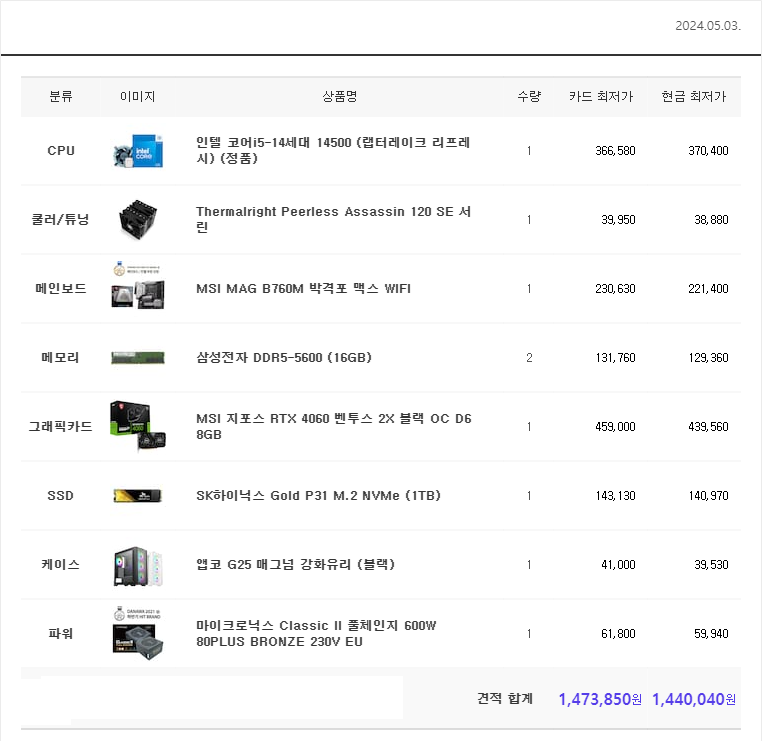The width and height of the screenshot is (762, 741).
Task: Open Thermalright Peerless Assassin 120 SE link
Action: [334, 219]
